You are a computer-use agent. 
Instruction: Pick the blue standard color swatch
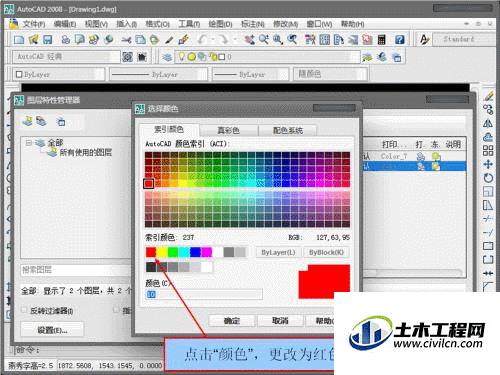pyautogui.click(x=195, y=252)
